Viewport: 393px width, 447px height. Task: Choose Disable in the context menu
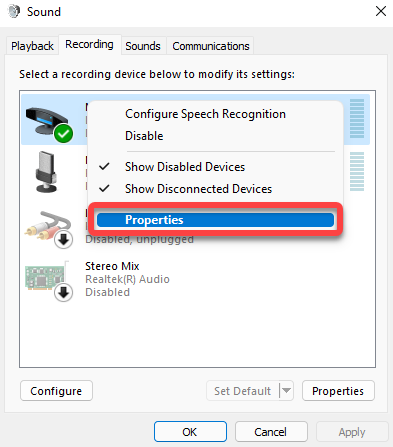pyautogui.click(x=144, y=136)
